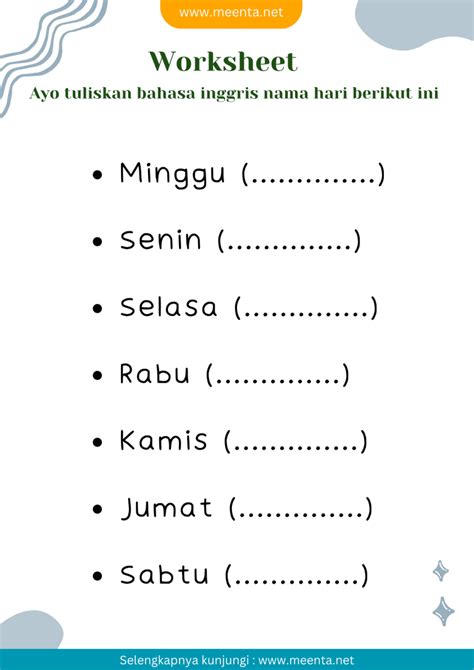
Task: Click the green instruction subtitle text
Action: pyautogui.click(x=234, y=93)
